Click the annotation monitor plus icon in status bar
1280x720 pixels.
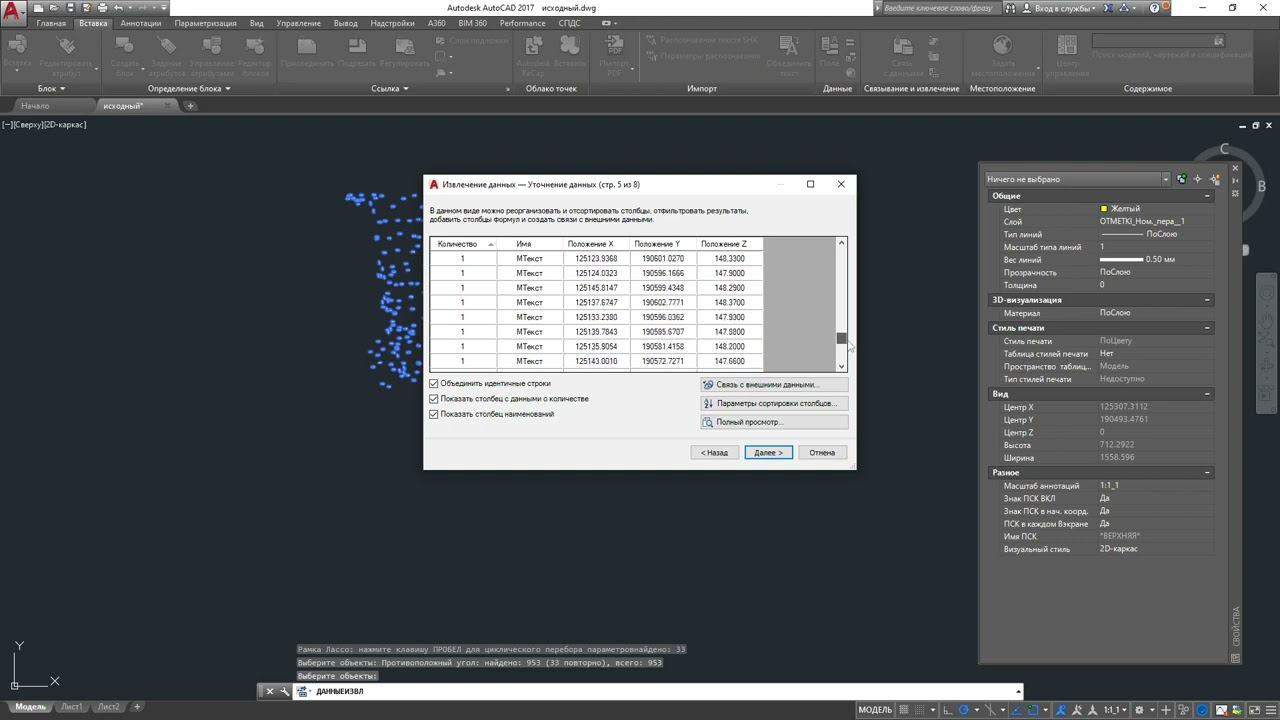(1166, 710)
